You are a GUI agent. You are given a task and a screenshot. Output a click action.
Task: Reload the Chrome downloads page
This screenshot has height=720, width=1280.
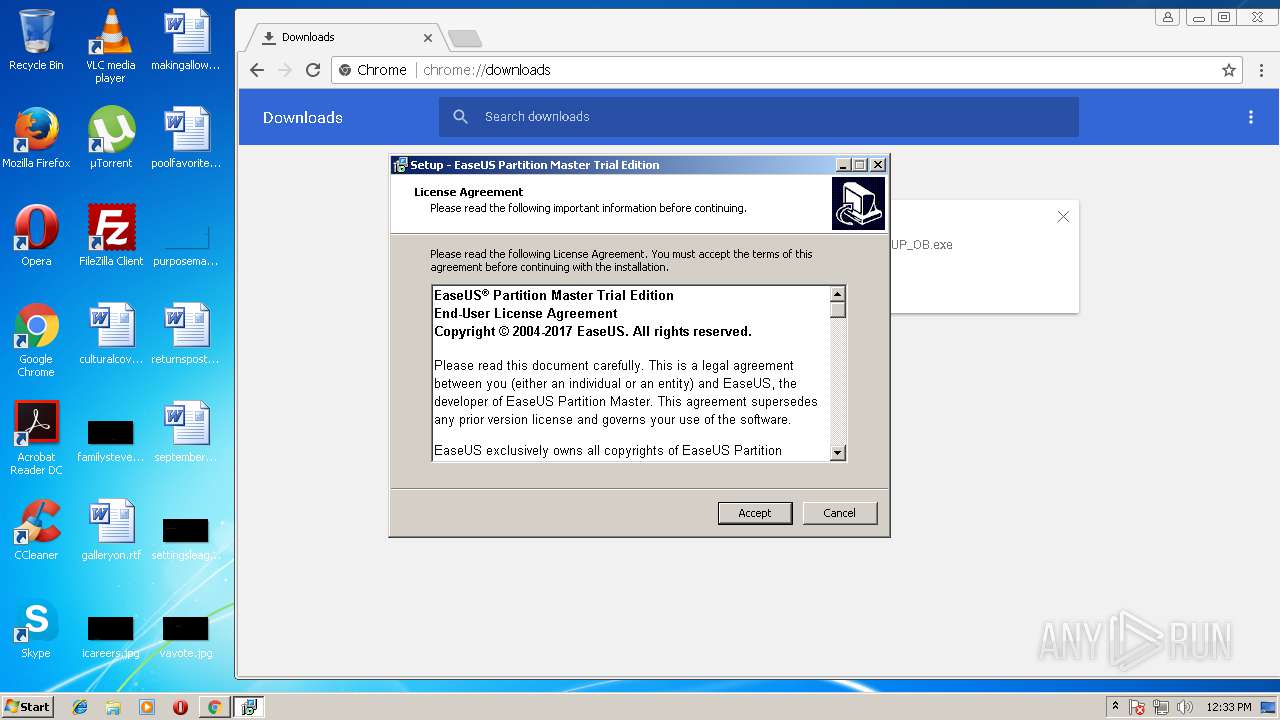(x=313, y=70)
